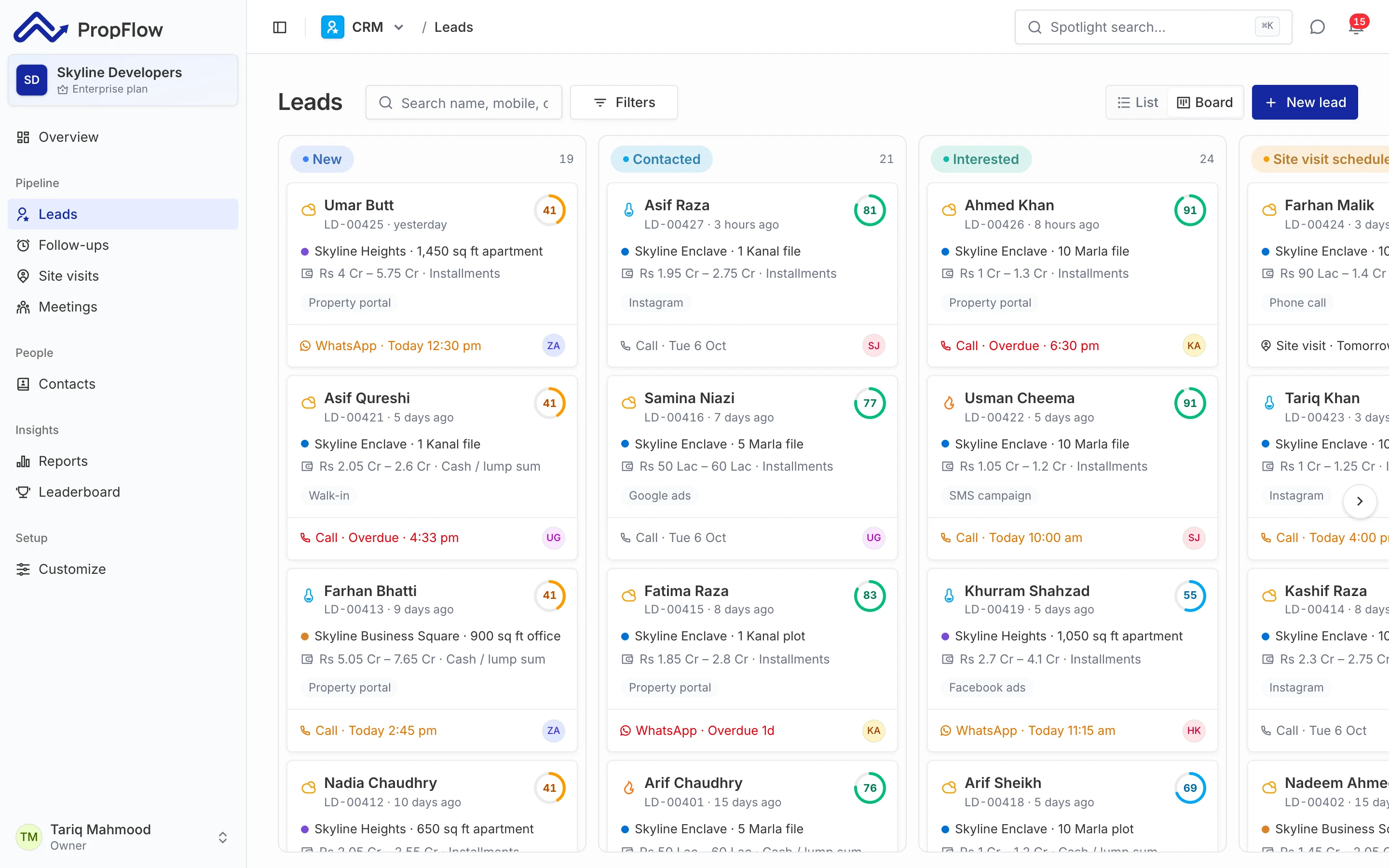1389x868 pixels.
Task: Click SJ assignee avatar on Asif Raza card
Action: click(x=873, y=346)
